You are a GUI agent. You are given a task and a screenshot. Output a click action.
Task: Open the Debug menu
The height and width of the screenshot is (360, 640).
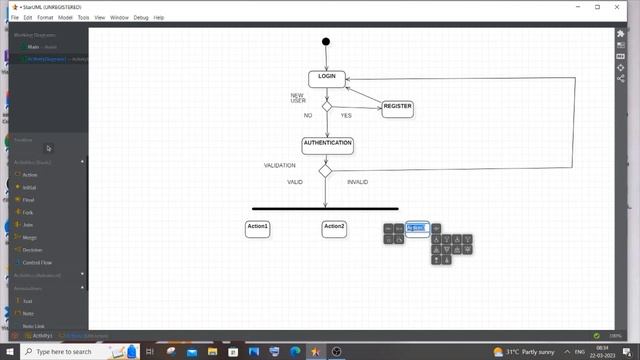click(141, 18)
